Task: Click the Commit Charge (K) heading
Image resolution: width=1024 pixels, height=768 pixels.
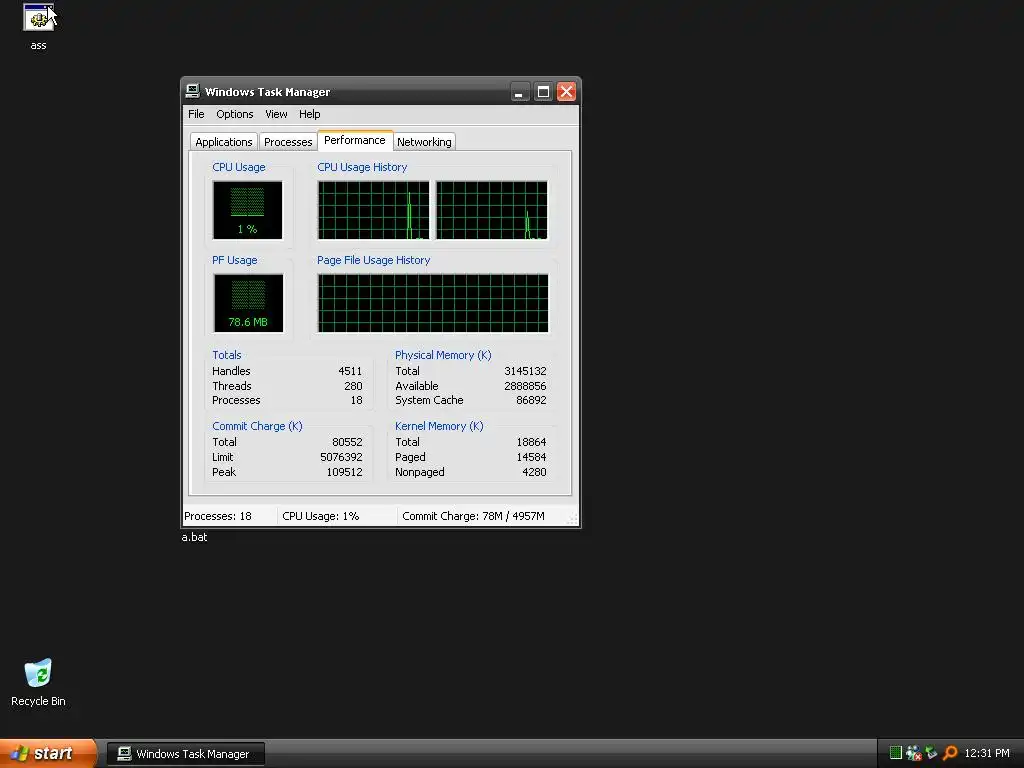Action: tap(257, 426)
